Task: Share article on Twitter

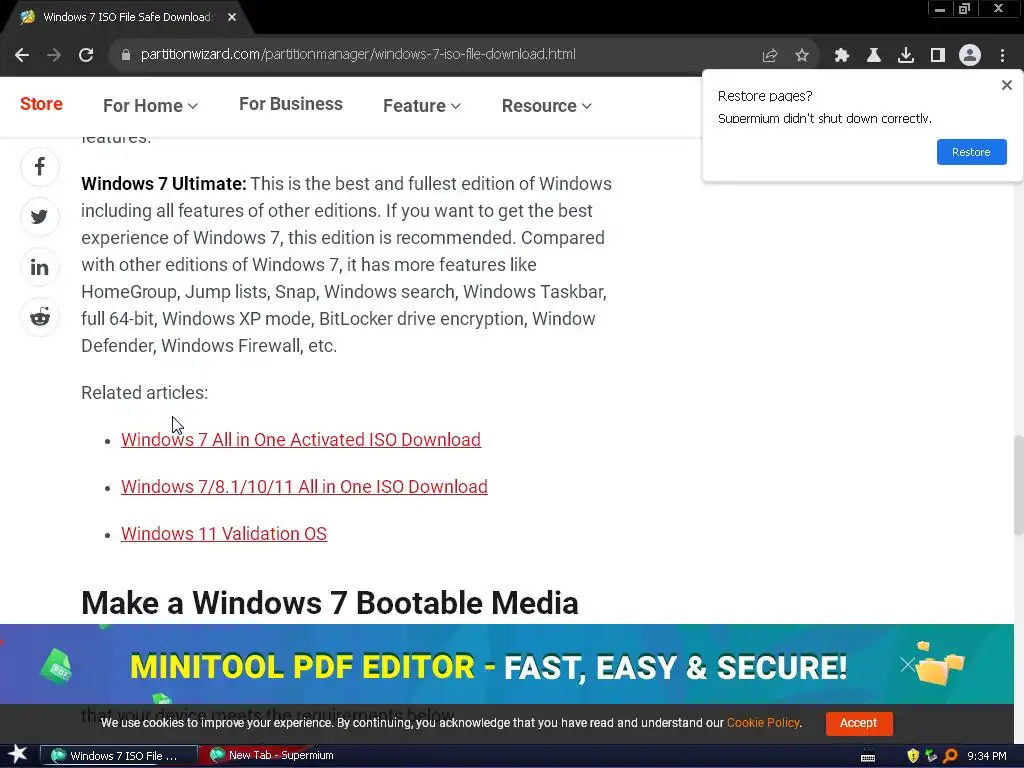Action: [x=40, y=217]
